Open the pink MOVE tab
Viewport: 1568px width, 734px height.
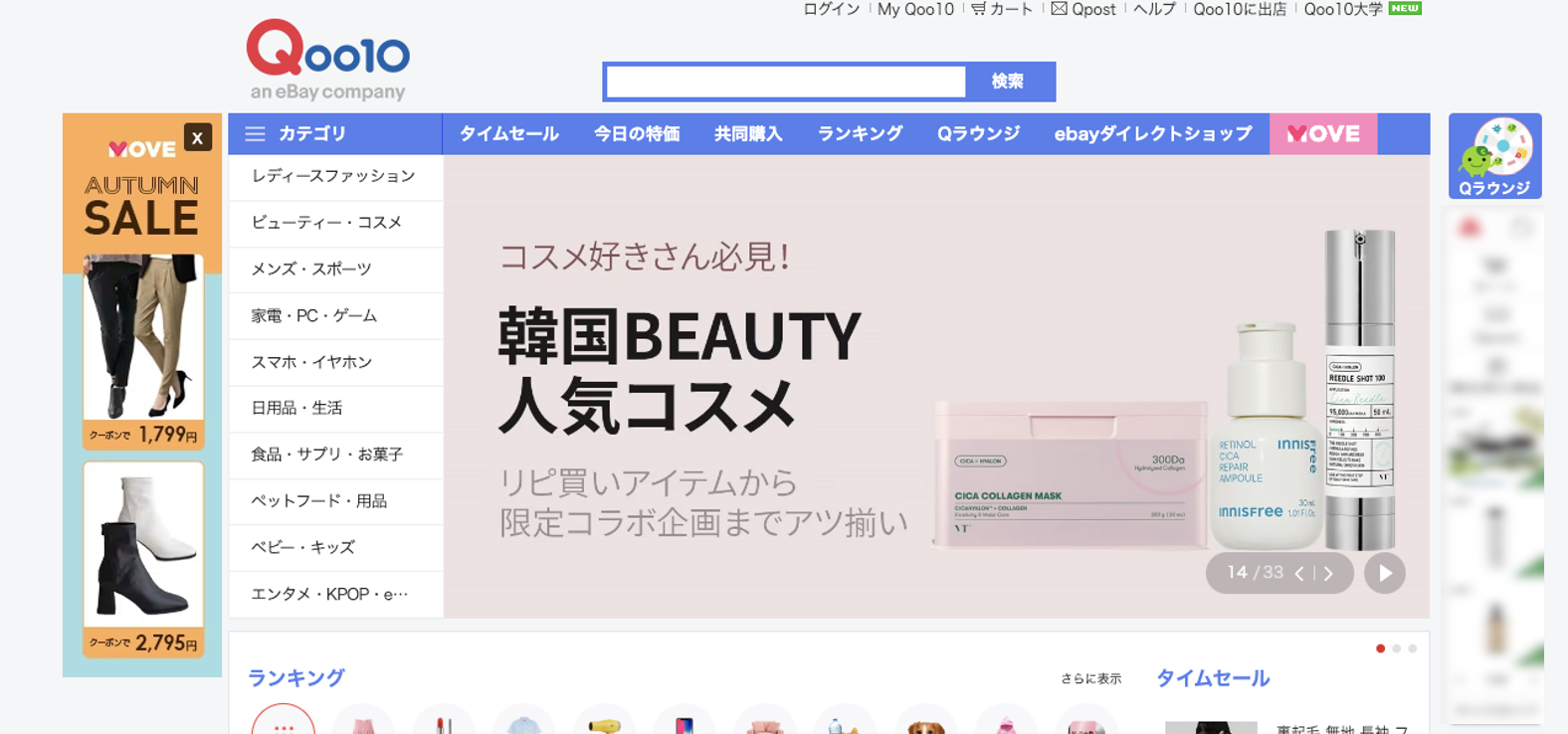pos(1323,134)
